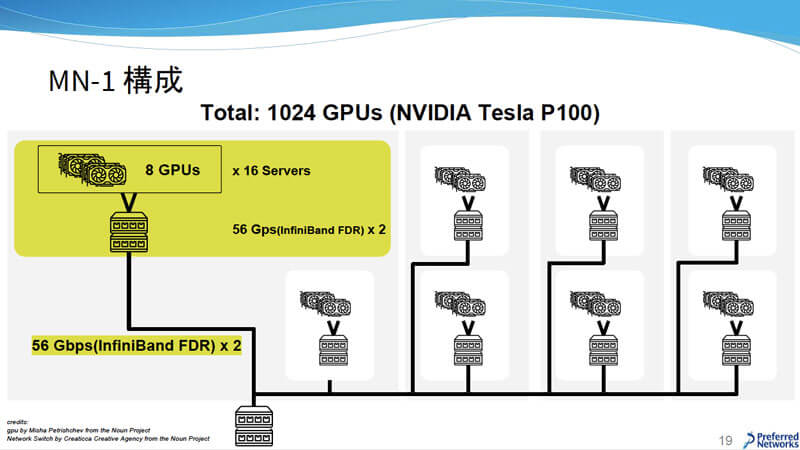
Task: Click the top switch icon in the second column
Action: point(468,226)
